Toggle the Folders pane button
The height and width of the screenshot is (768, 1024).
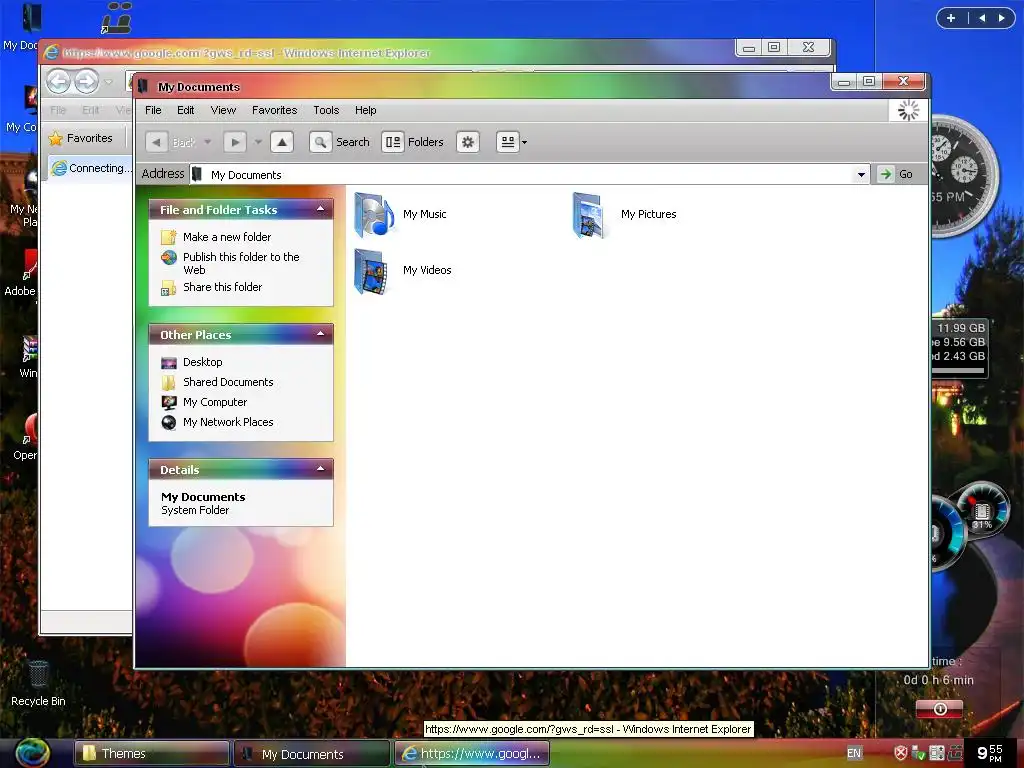click(413, 142)
